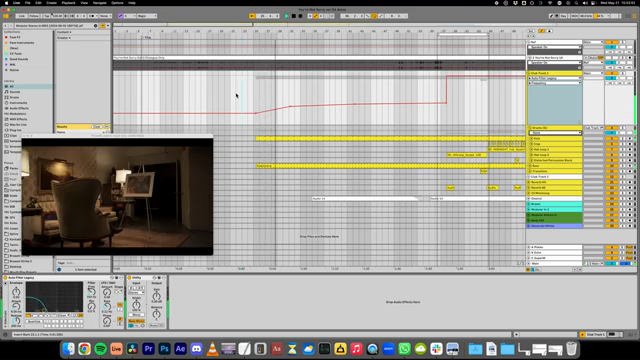Image resolution: width=640 pixels, height=360 pixels.
Task: Select the Club Track 5 track header
Action: click(555, 73)
